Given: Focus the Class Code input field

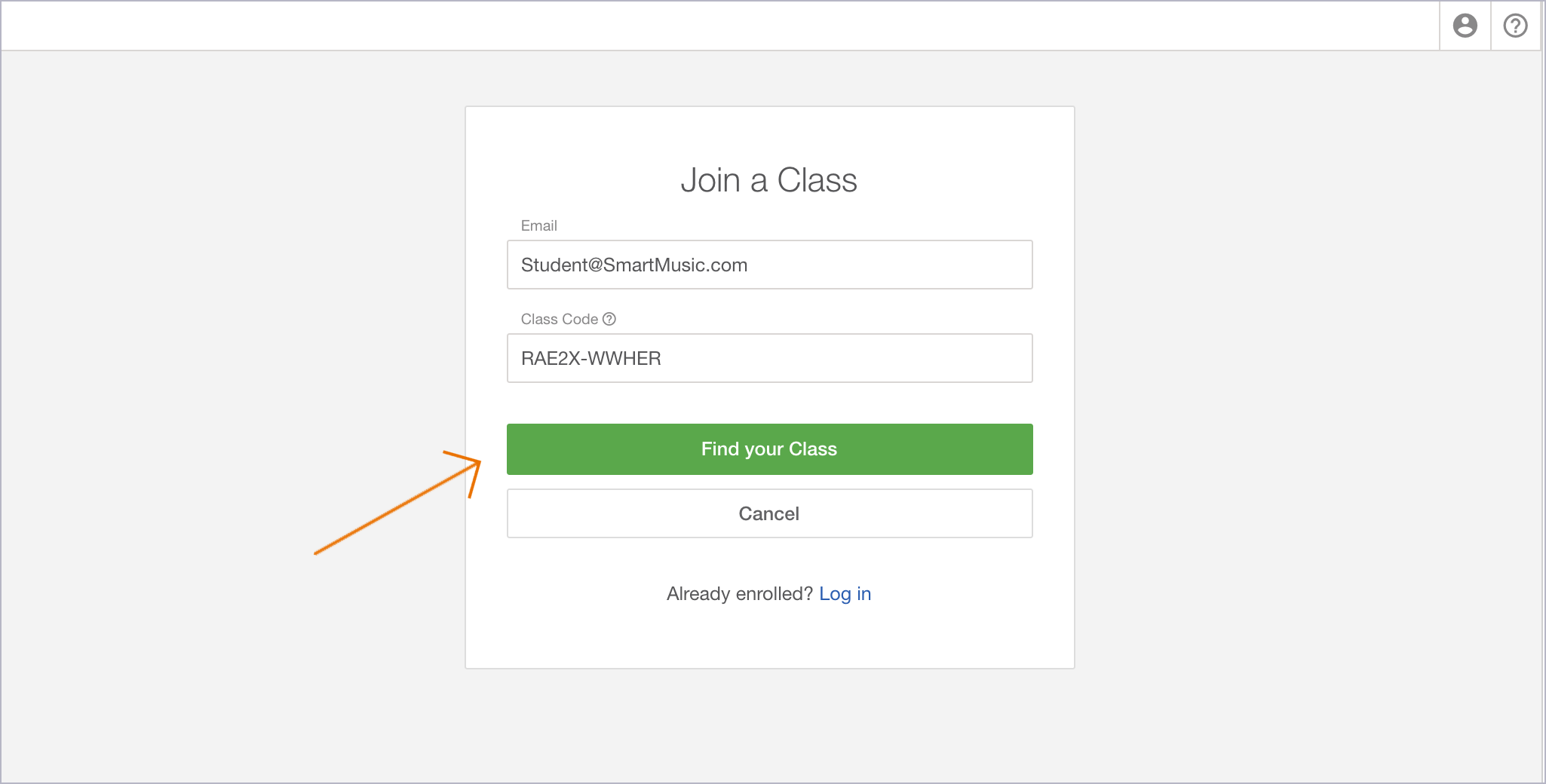Looking at the screenshot, I should [x=769, y=358].
